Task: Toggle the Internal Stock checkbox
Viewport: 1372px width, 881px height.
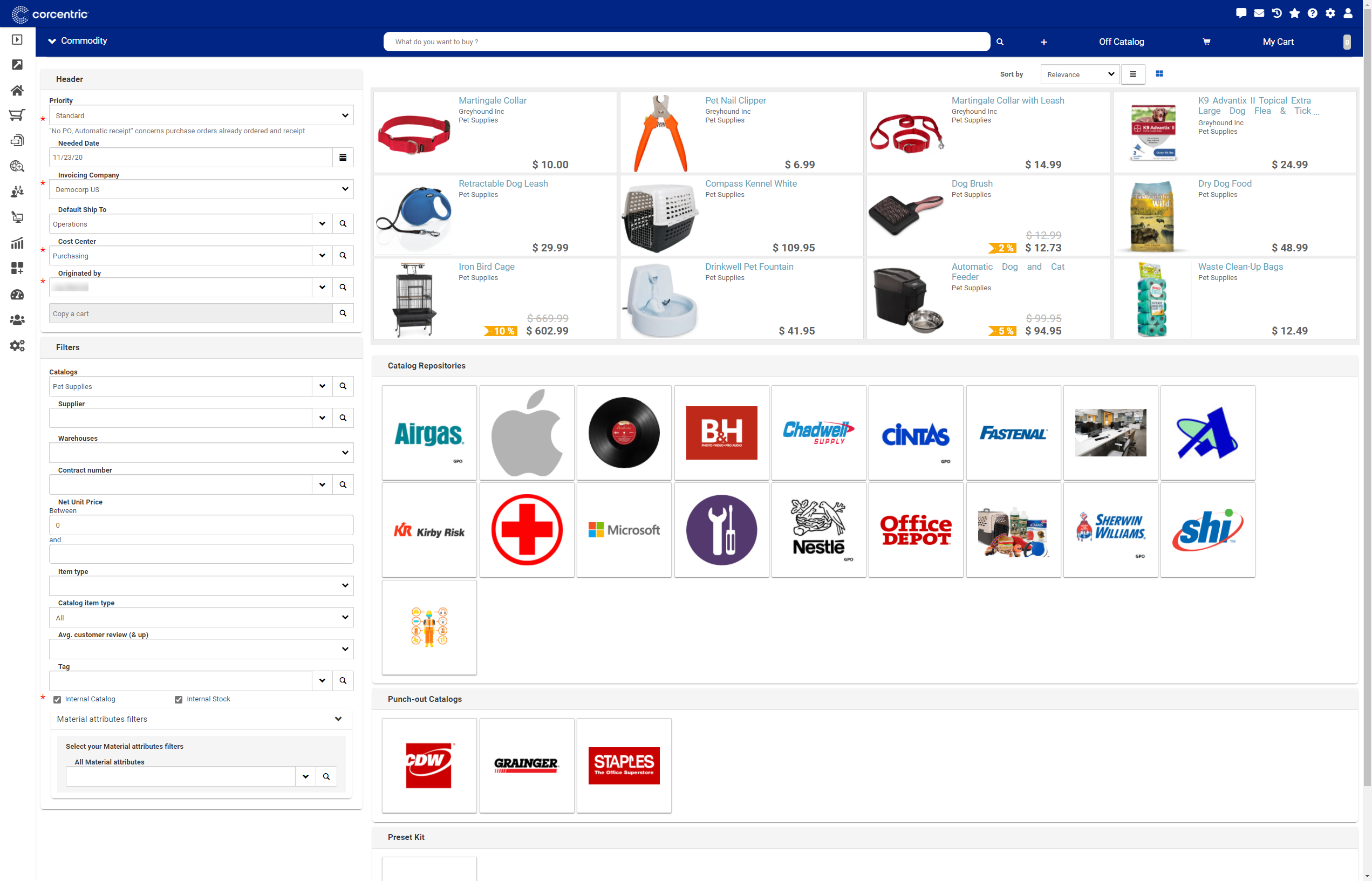Action: coord(179,700)
